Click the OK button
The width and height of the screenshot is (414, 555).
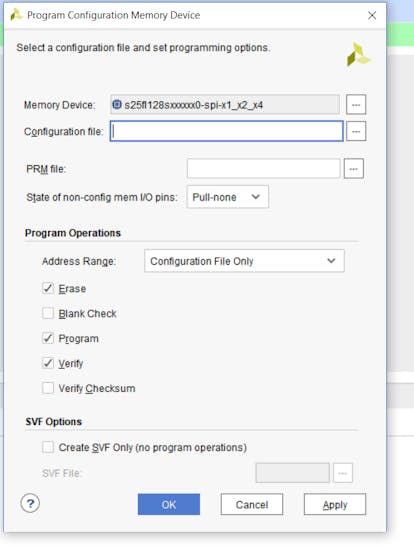point(169,504)
